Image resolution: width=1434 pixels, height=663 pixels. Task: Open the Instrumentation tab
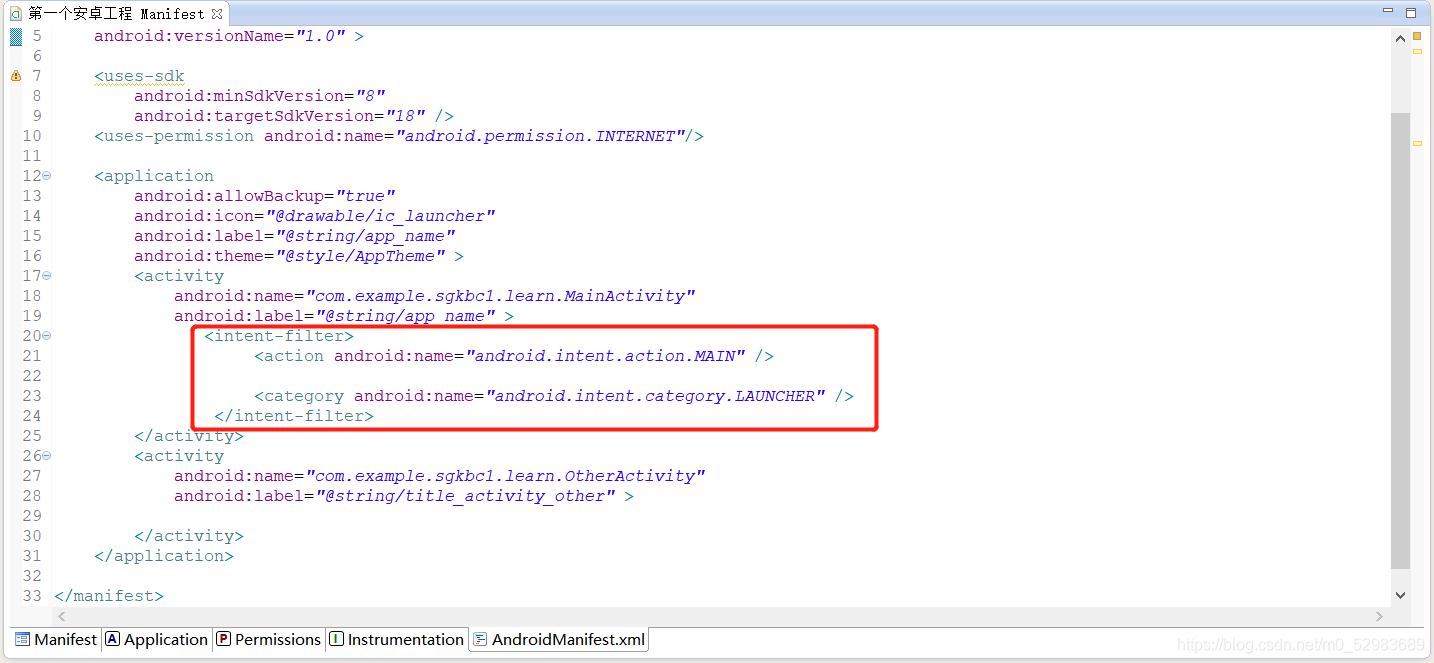(396, 639)
